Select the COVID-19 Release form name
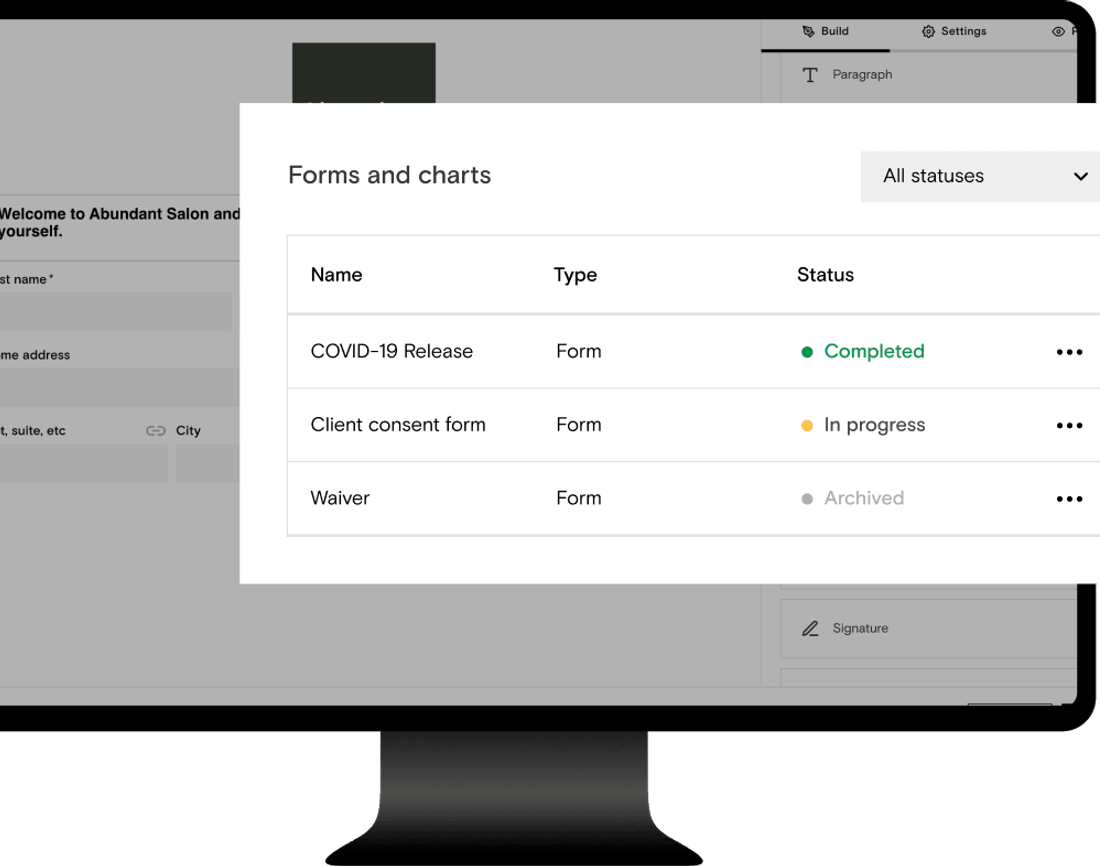The image size is (1100, 866). click(391, 351)
